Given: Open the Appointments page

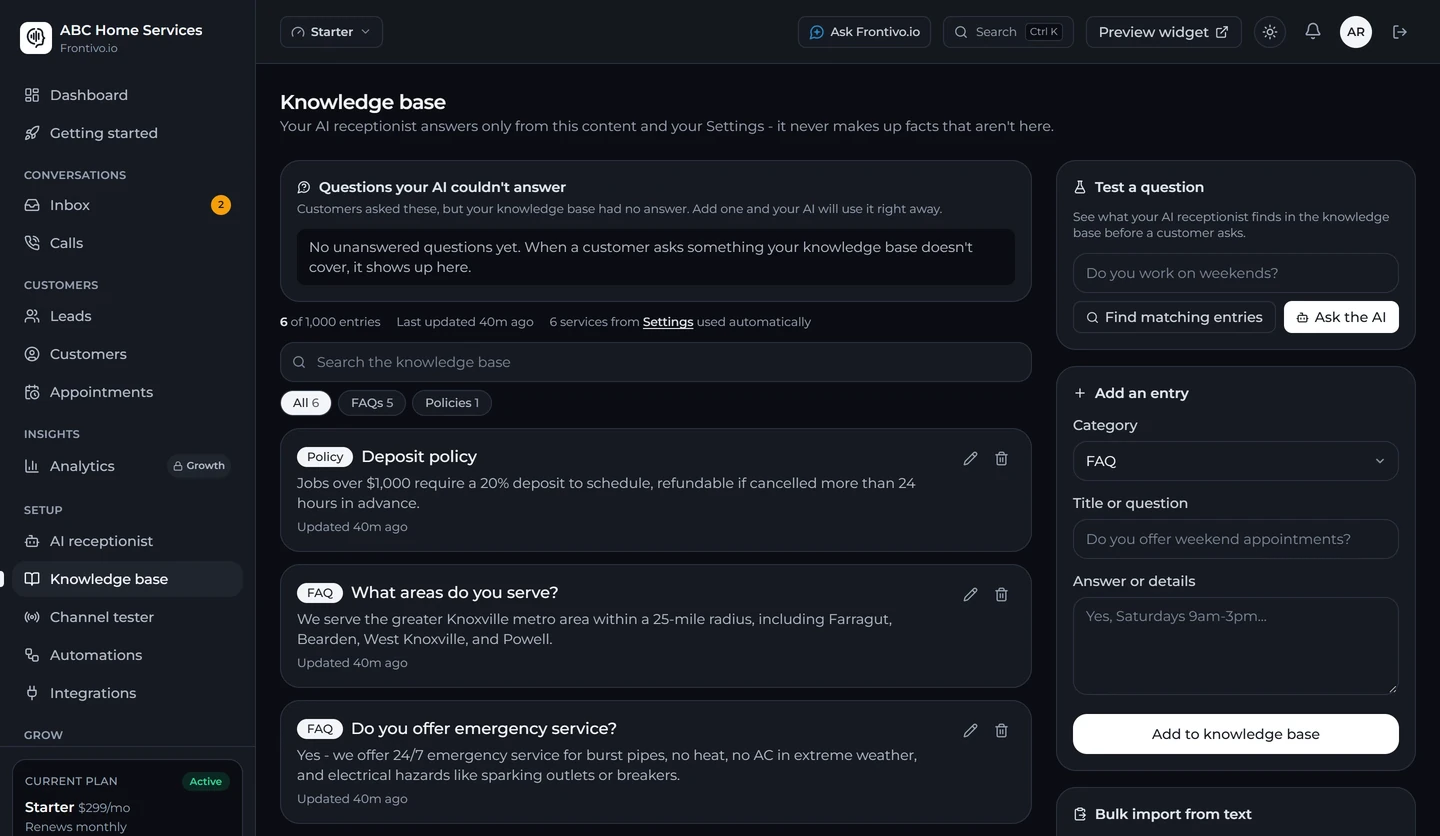Looking at the screenshot, I should pos(127,392).
